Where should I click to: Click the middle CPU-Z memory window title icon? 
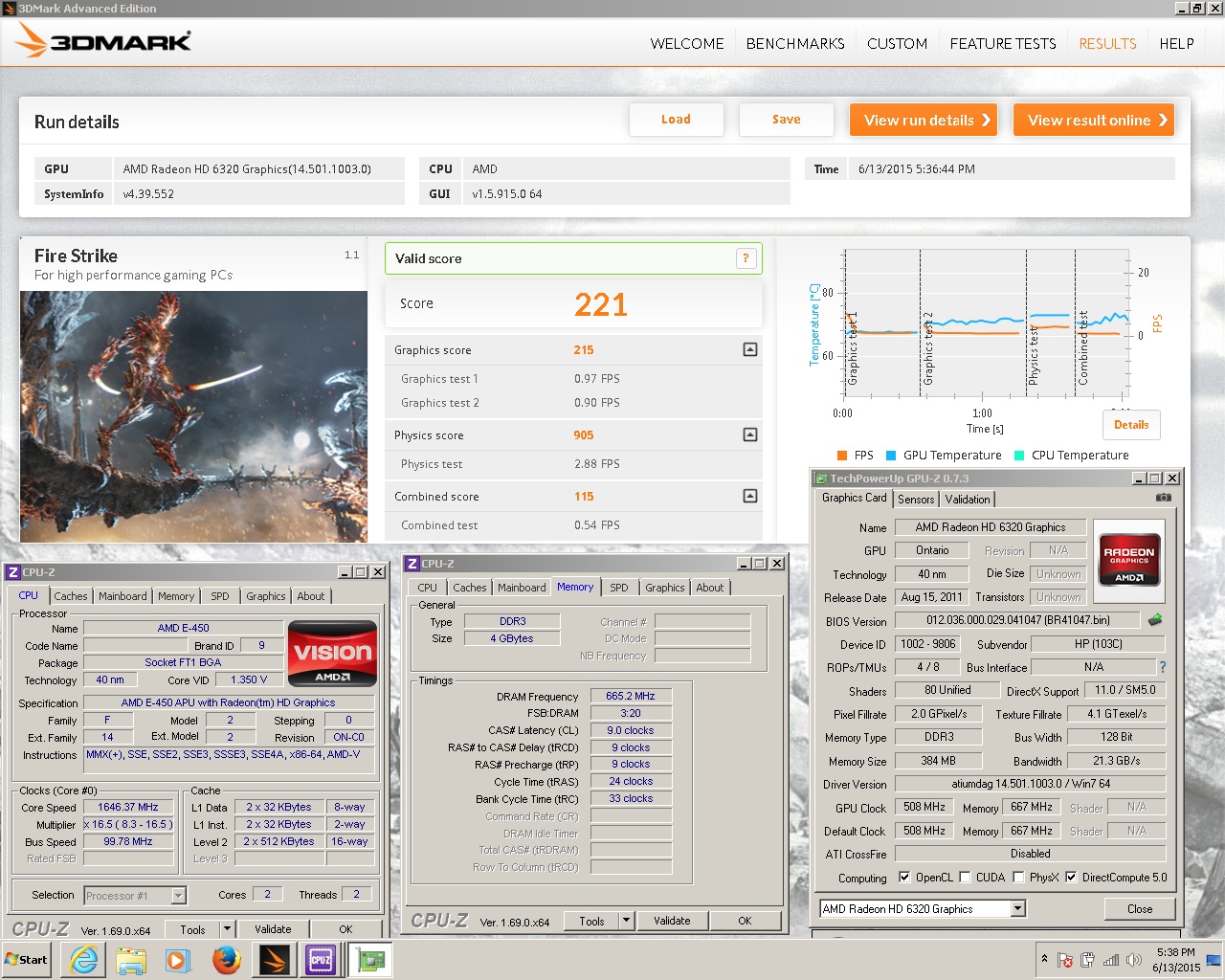[412, 564]
